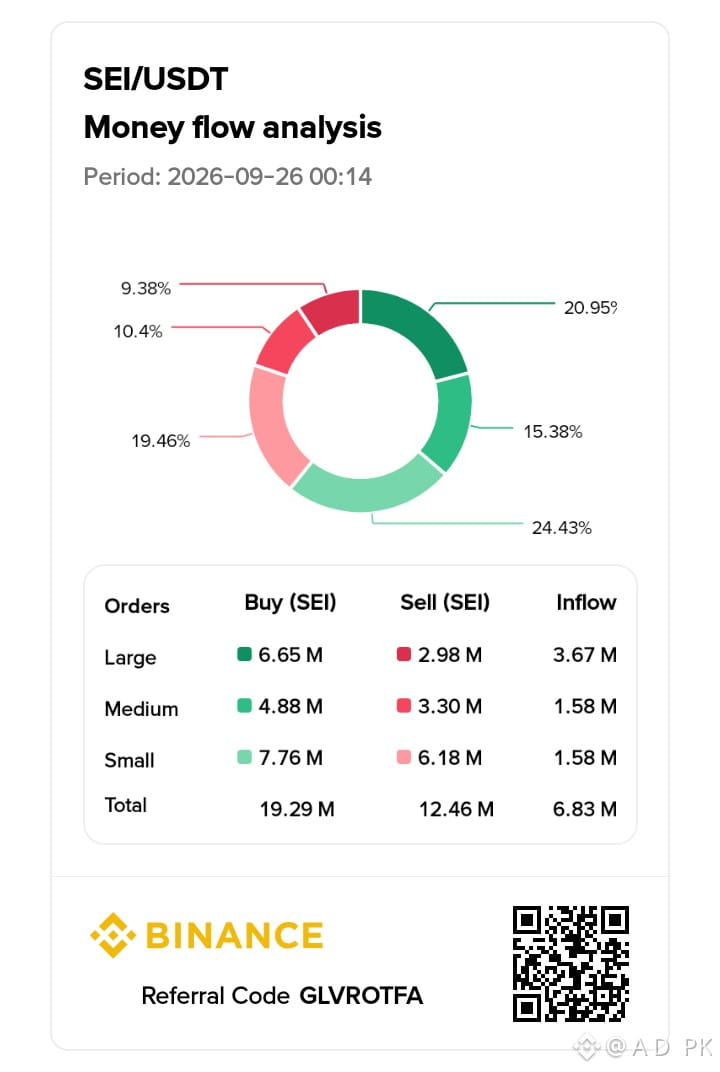Click the Small sell pink swatch
The height and width of the screenshot is (1072, 720).
pyautogui.click(x=404, y=758)
